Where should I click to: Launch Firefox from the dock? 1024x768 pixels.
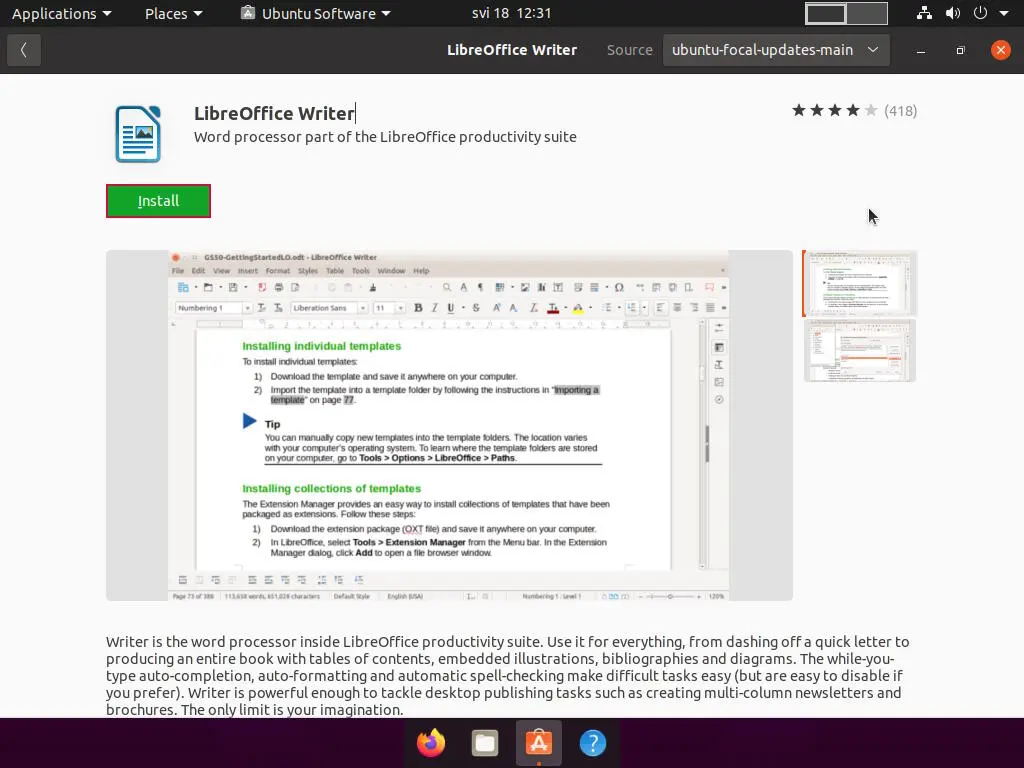[430, 743]
